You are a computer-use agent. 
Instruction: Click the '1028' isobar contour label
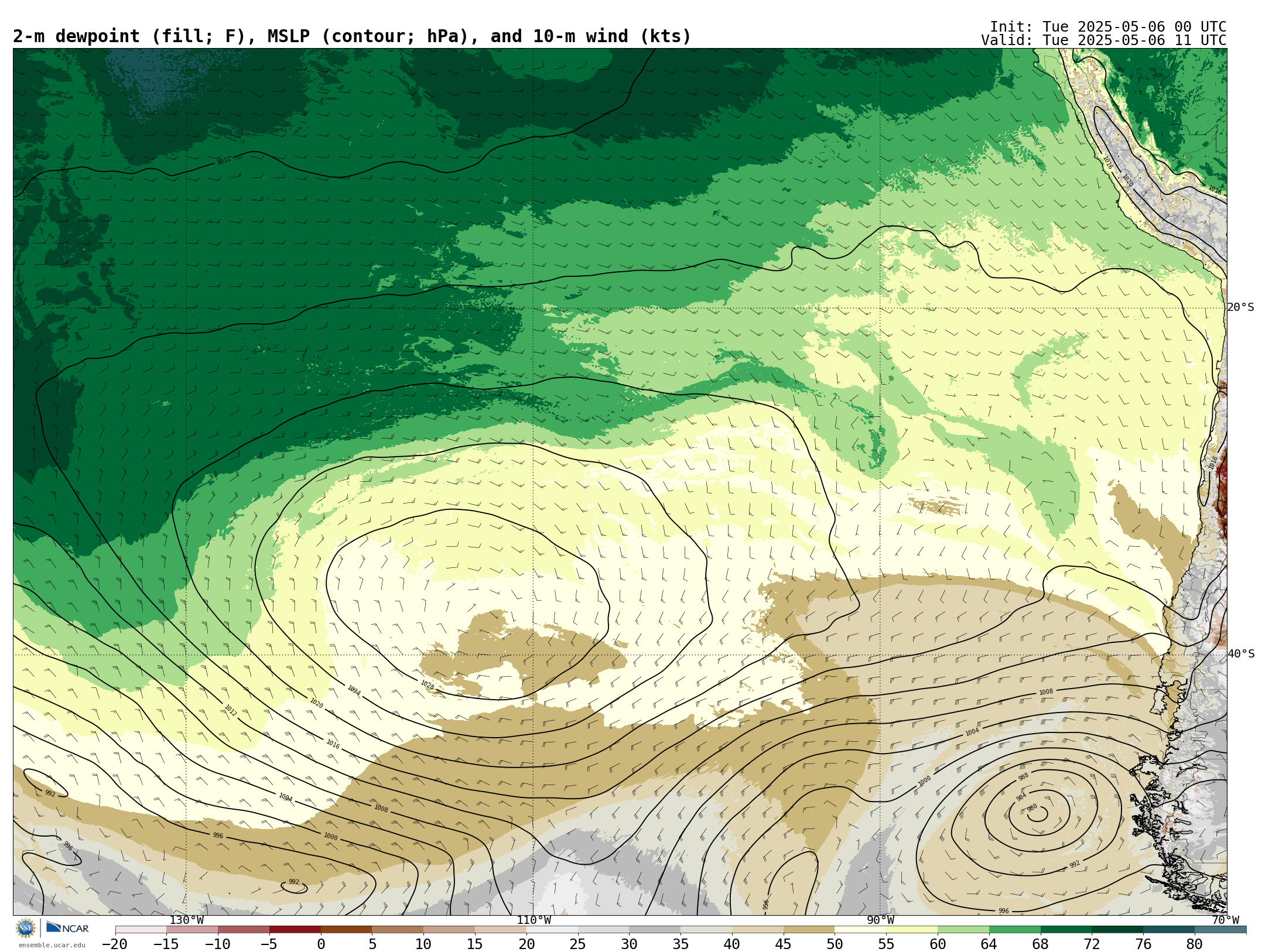click(427, 685)
